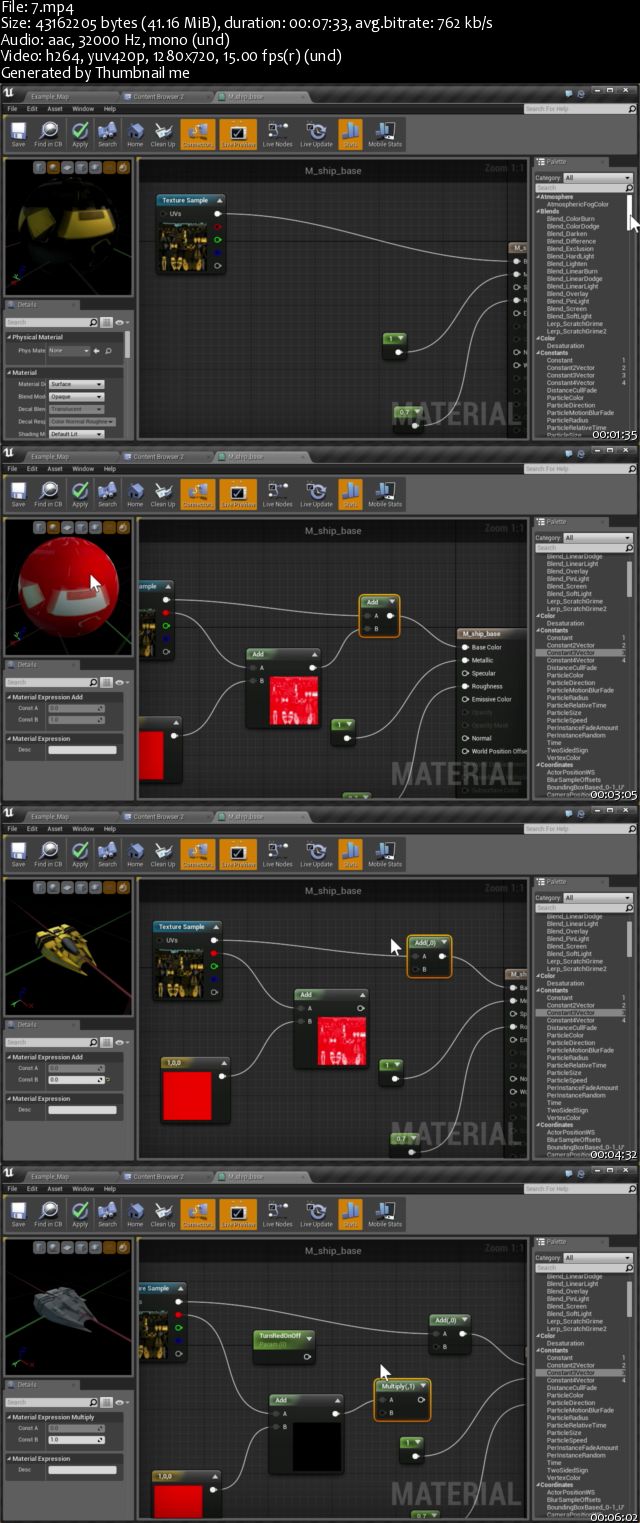The width and height of the screenshot is (640, 1523).
Task: Click Const B value field in 00:06:02 frame
Action: [x=75, y=1440]
